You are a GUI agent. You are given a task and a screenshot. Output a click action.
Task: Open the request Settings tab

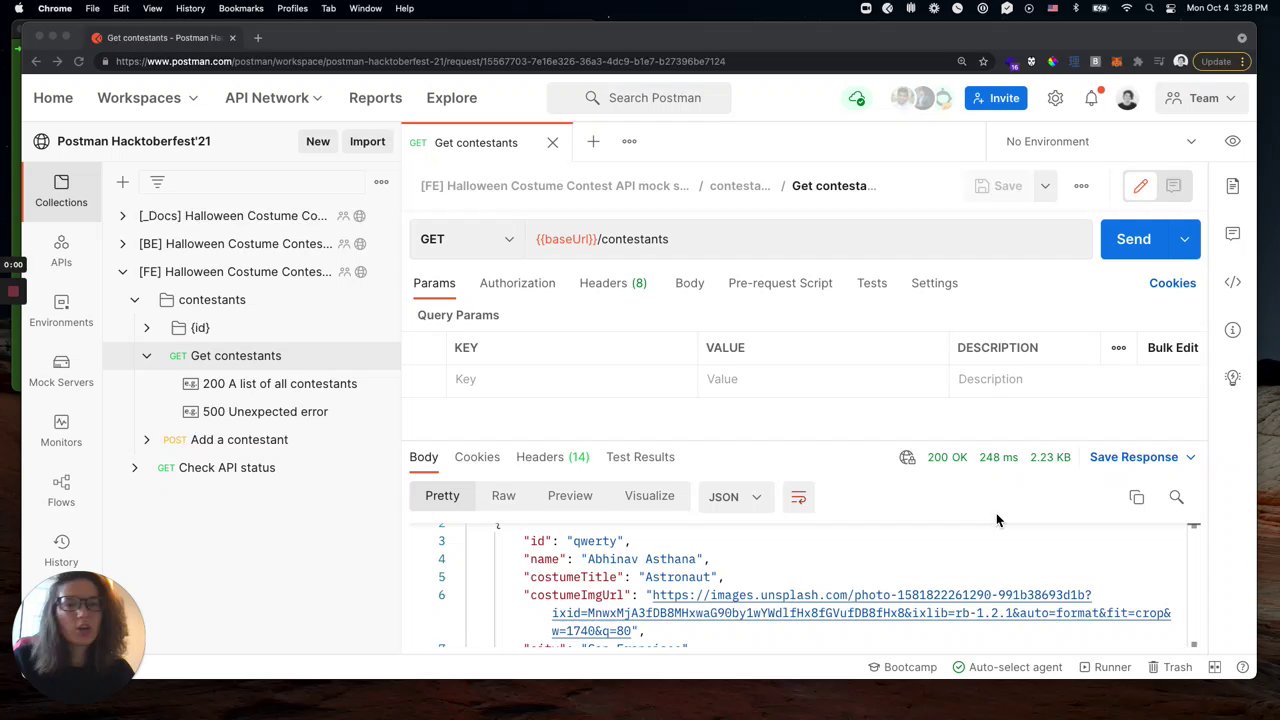(x=934, y=283)
